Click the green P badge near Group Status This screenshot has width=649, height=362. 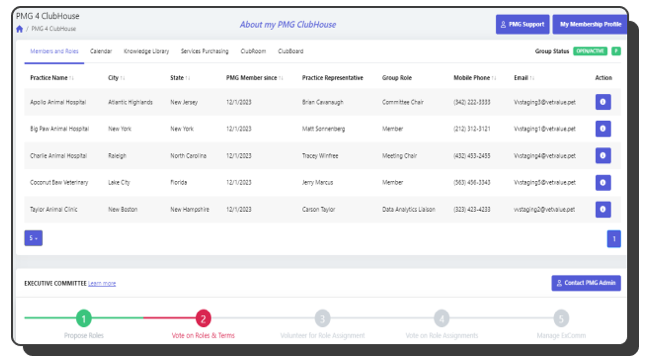[x=616, y=51]
